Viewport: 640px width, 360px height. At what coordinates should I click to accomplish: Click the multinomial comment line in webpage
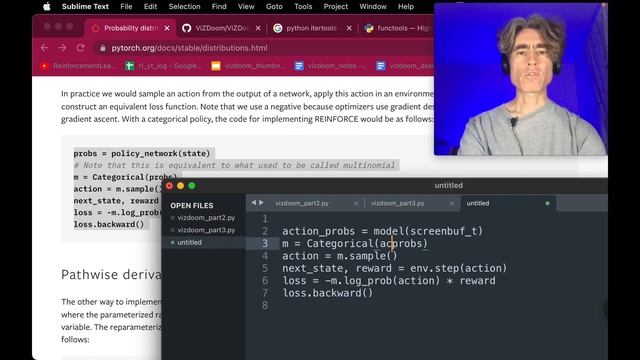click(234, 165)
